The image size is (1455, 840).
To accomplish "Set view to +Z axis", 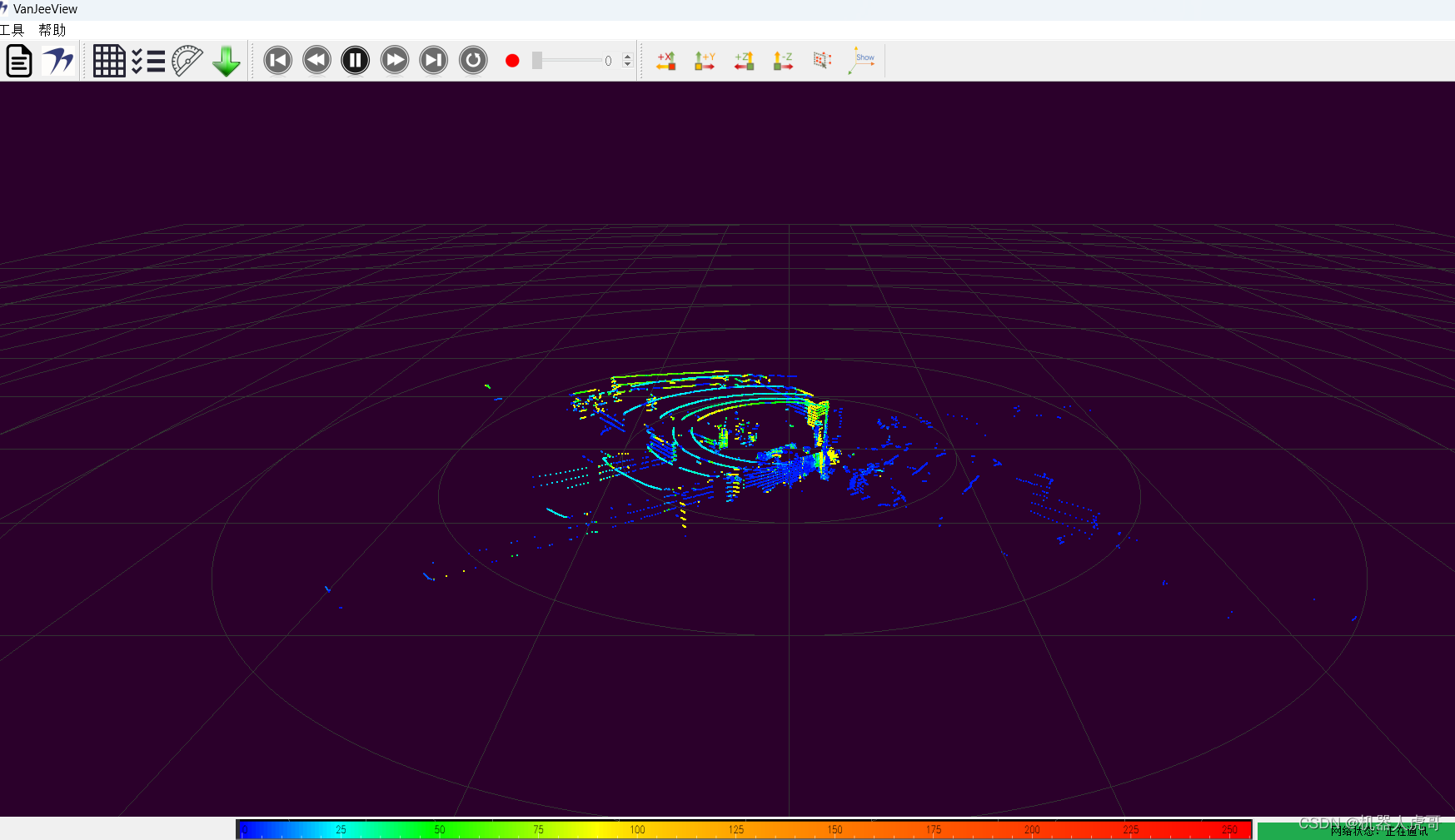I will (744, 61).
